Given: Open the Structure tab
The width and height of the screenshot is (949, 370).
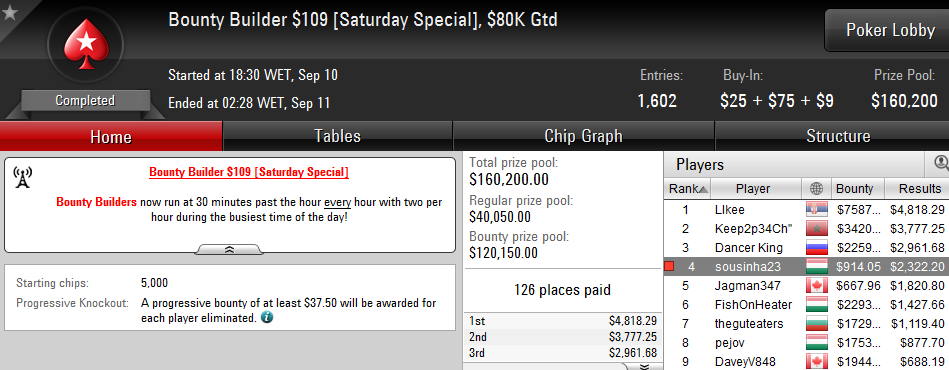Looking at the screenshot, I should point(838,136).
